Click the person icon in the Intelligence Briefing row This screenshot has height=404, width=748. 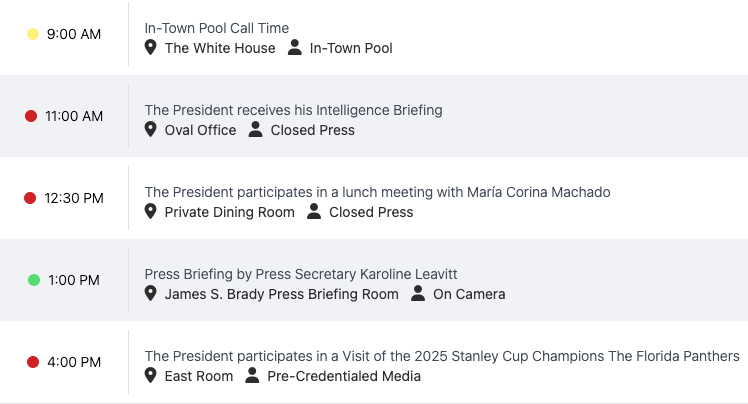[x=255, y=130]
